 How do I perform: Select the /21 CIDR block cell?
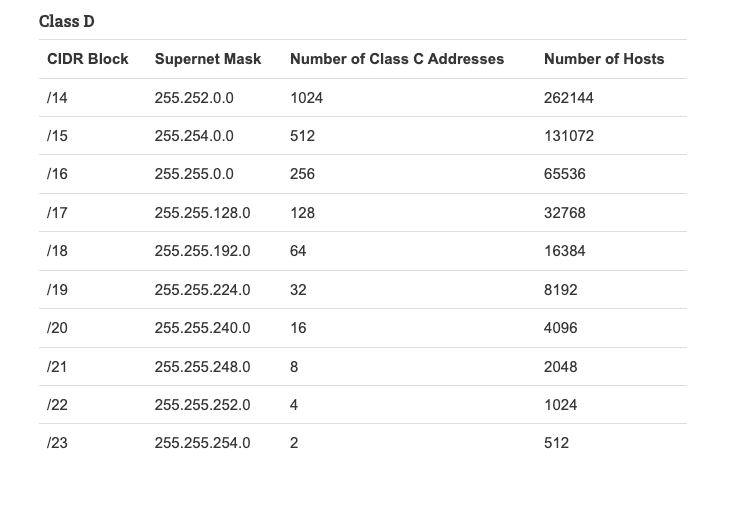click(57, 367)
